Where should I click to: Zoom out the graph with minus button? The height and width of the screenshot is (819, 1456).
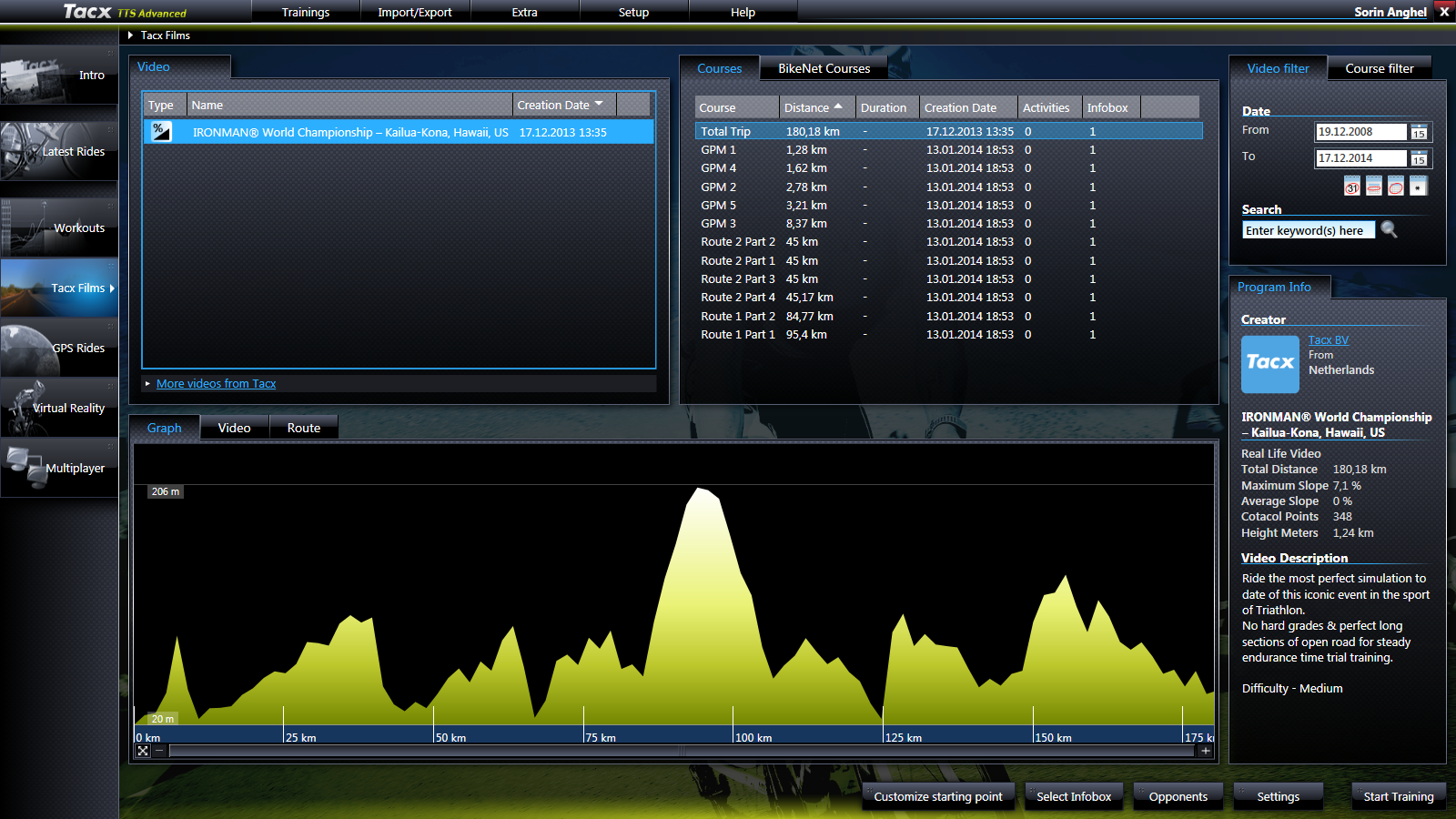pos(159,751)
